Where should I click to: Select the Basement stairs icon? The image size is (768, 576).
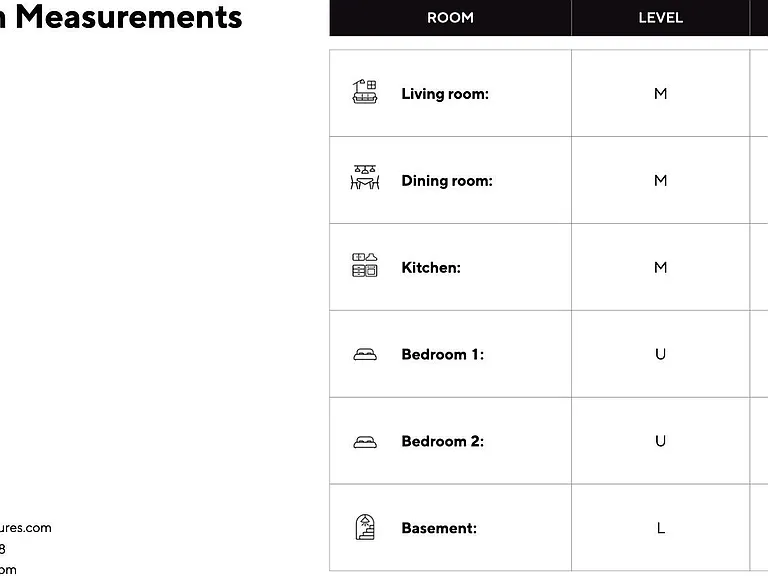click(x=365, y=527)
